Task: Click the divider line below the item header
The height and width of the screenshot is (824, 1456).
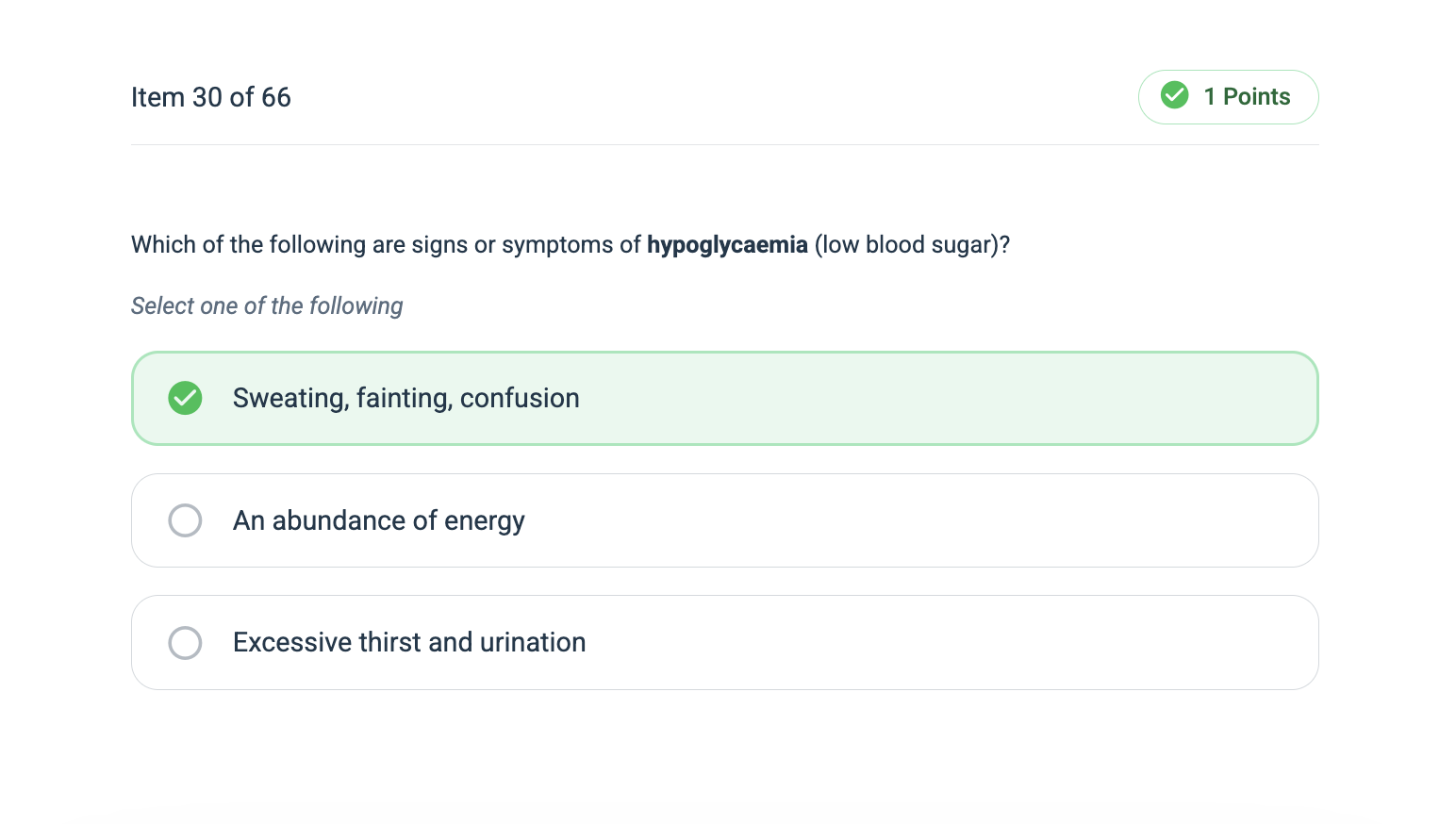Action: 724,144
